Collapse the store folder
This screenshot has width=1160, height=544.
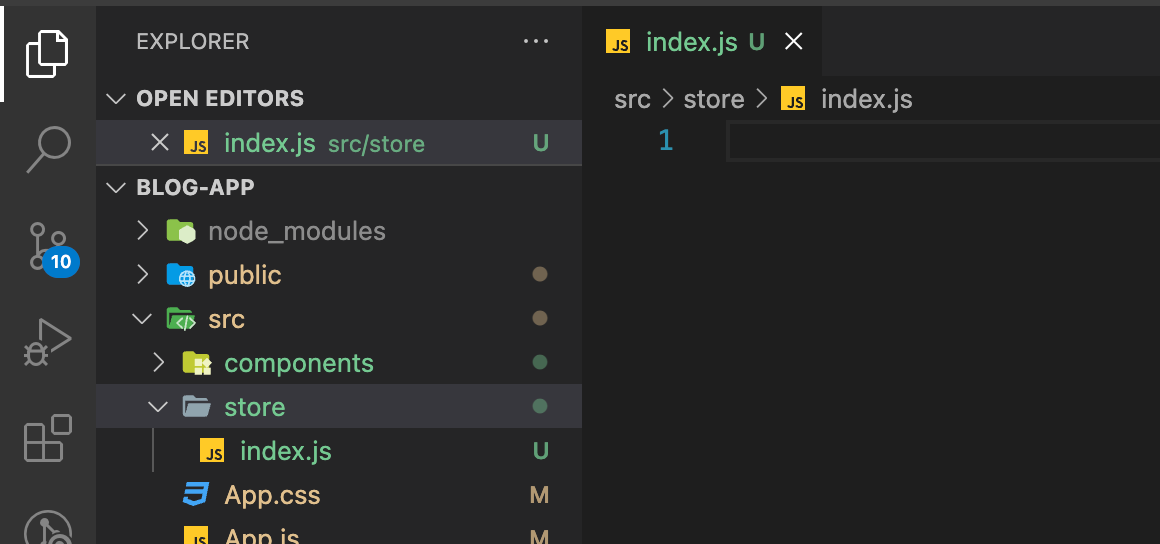[x=158, y=406]
